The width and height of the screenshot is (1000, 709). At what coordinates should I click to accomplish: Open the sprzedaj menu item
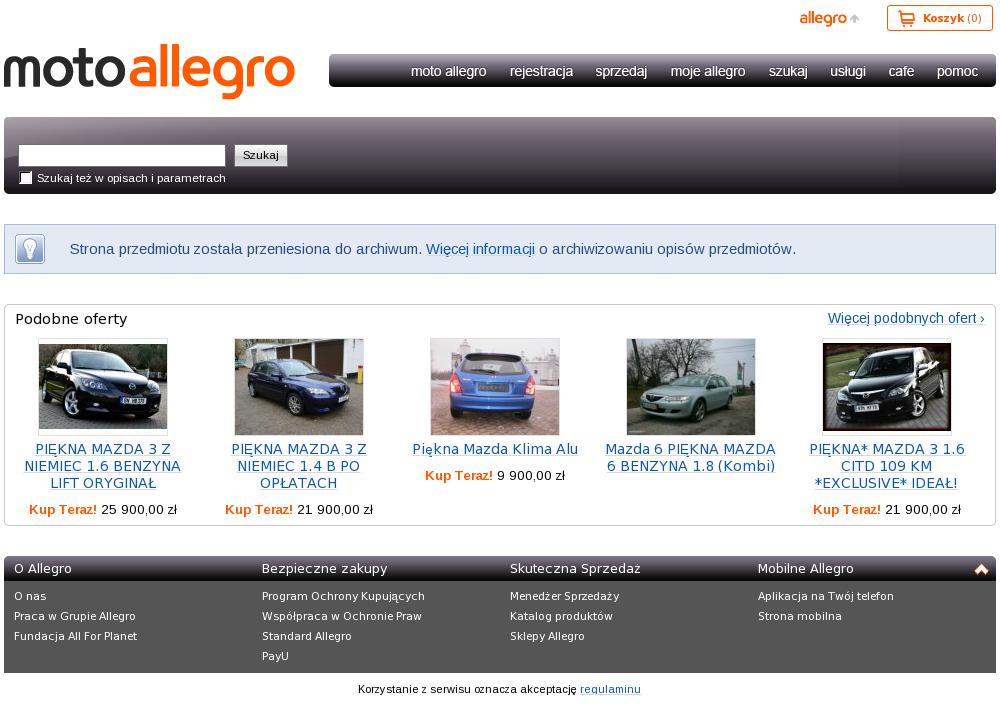coord(621,71)
